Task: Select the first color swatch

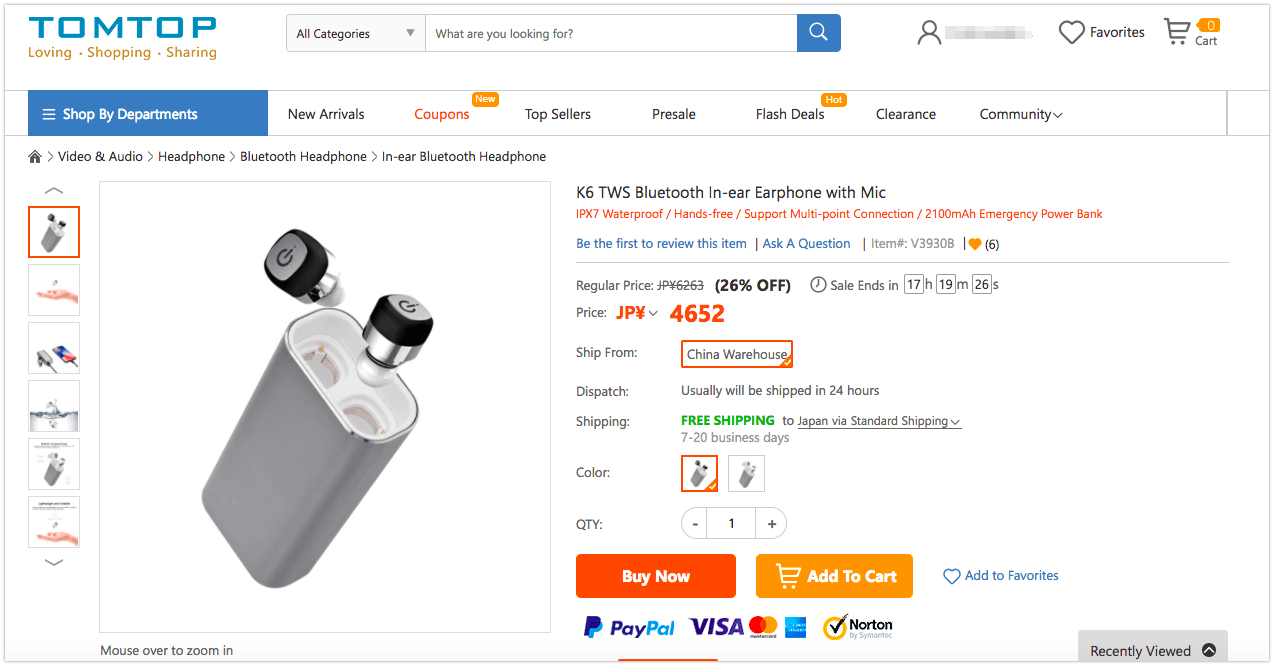Action: [x=699, y=473]
